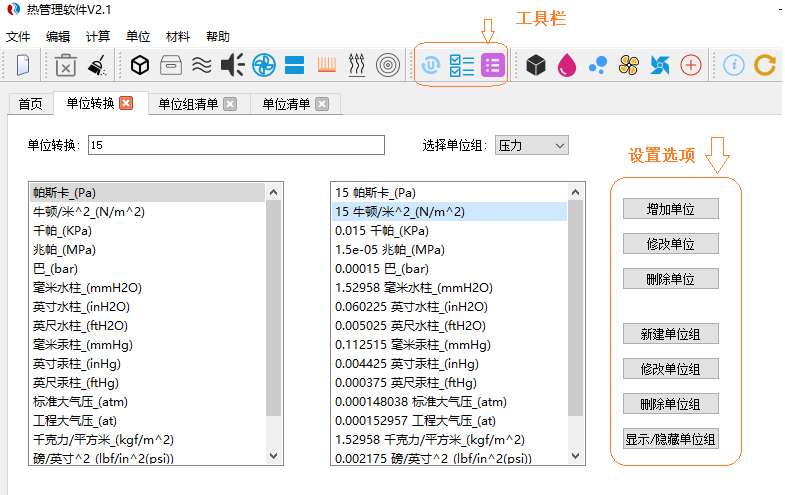This screenshot has height=495, width=785.
Task: Close the 单位清单 tab
Action: (x=322, y=104)
